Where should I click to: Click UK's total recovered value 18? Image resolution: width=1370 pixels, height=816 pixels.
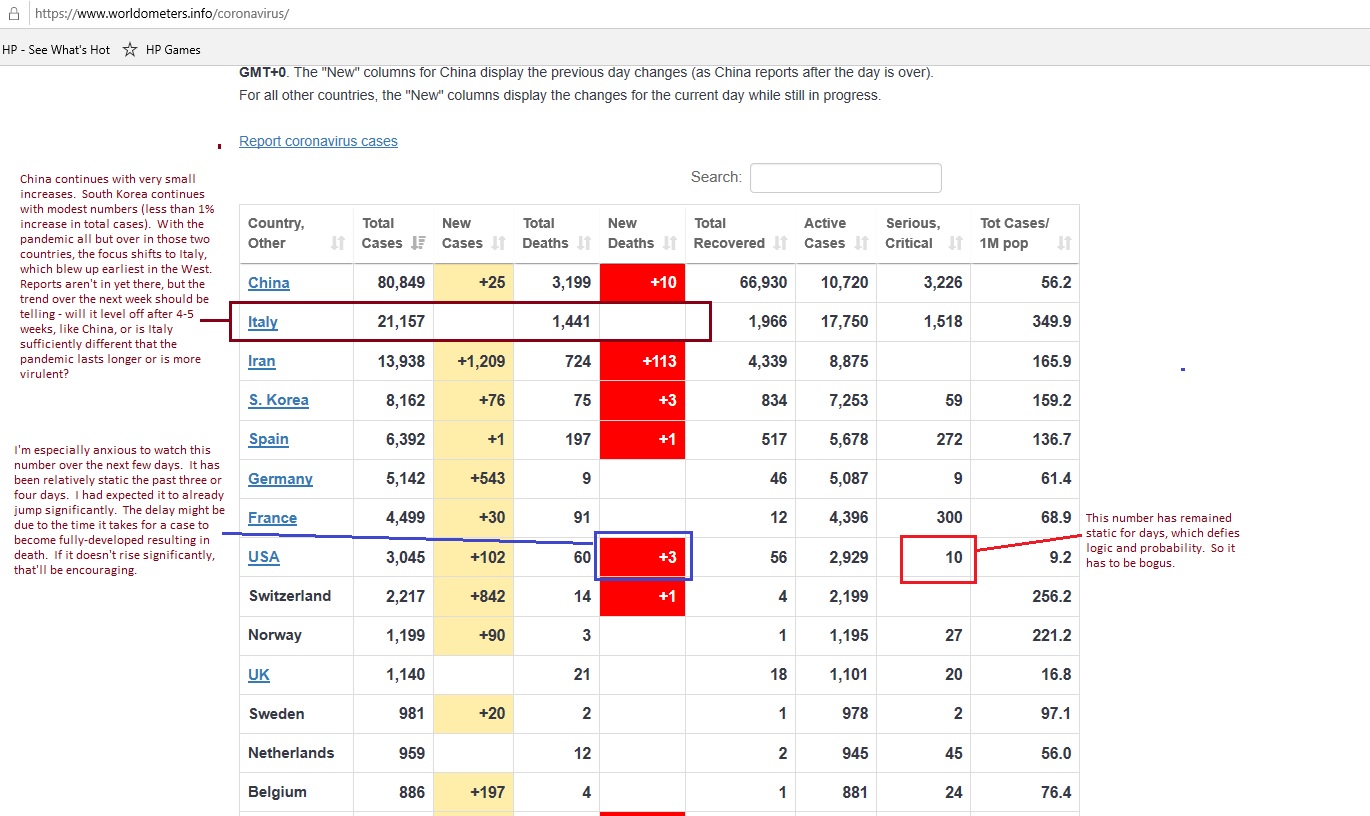pyautogui.click(x=778, y=675)
